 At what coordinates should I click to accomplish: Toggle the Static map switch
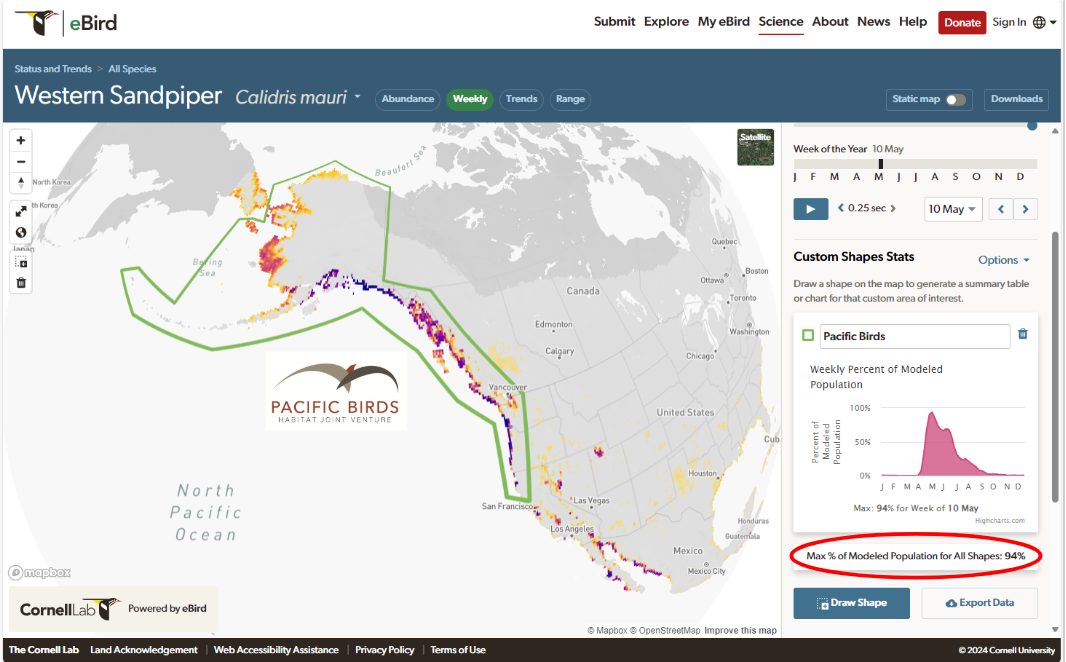click(955, 100)
